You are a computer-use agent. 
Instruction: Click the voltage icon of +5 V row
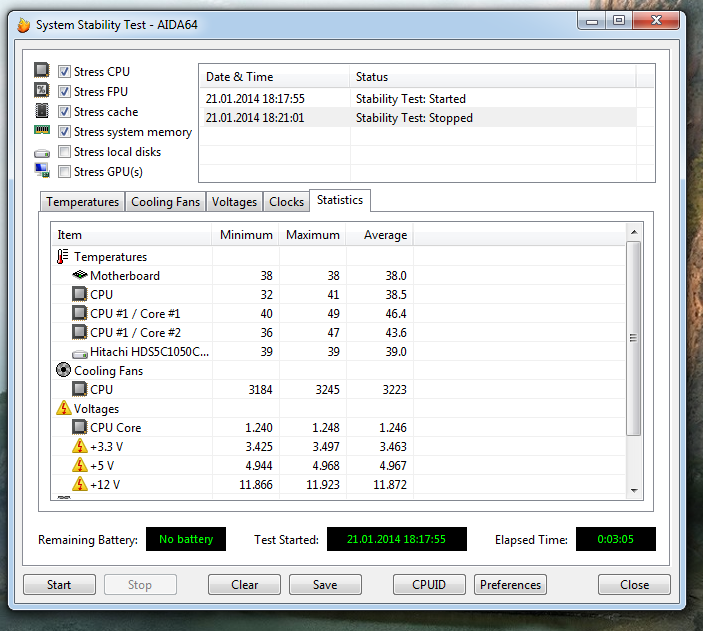point(80,465)
